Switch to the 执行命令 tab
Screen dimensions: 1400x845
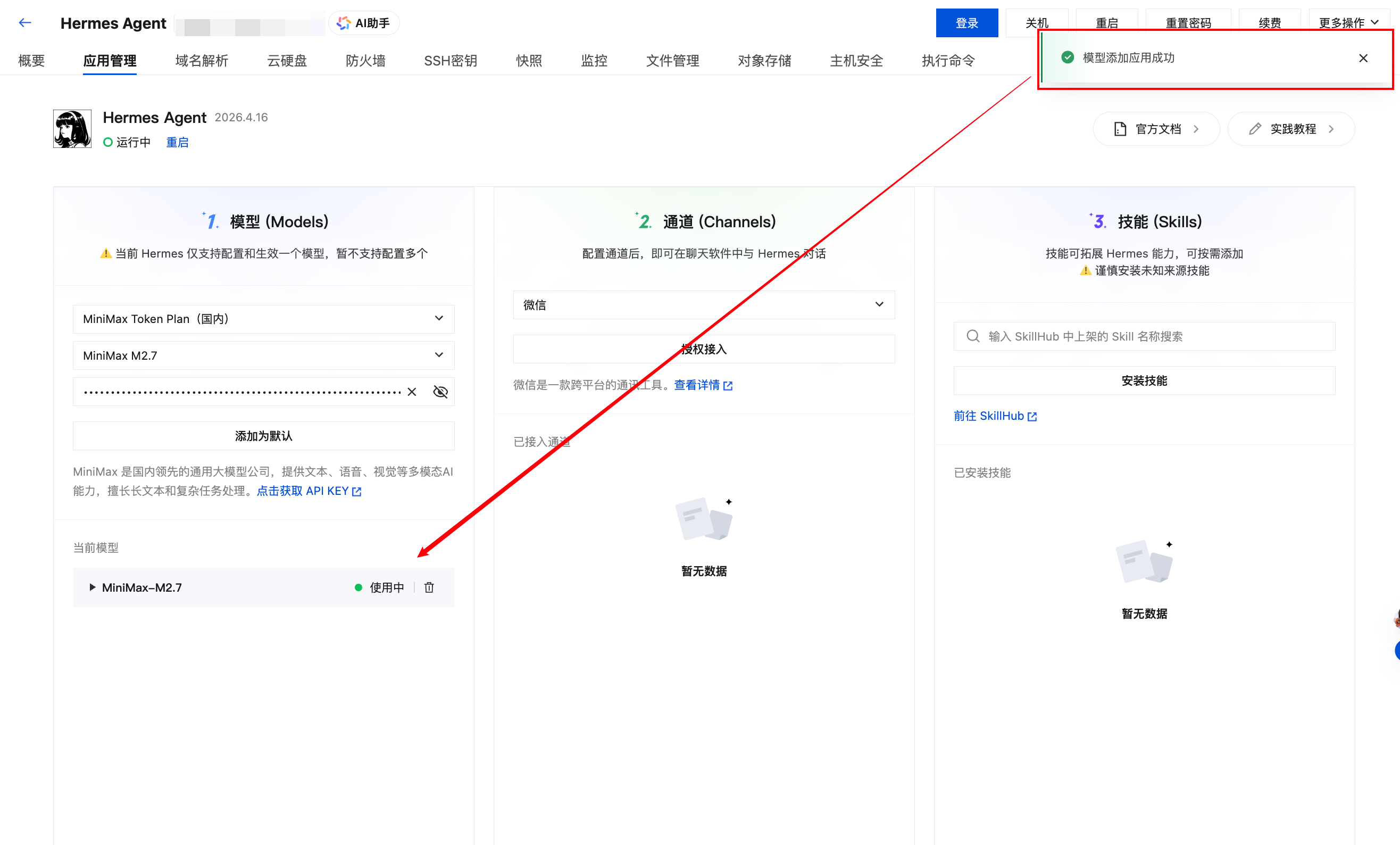[948, 61]
